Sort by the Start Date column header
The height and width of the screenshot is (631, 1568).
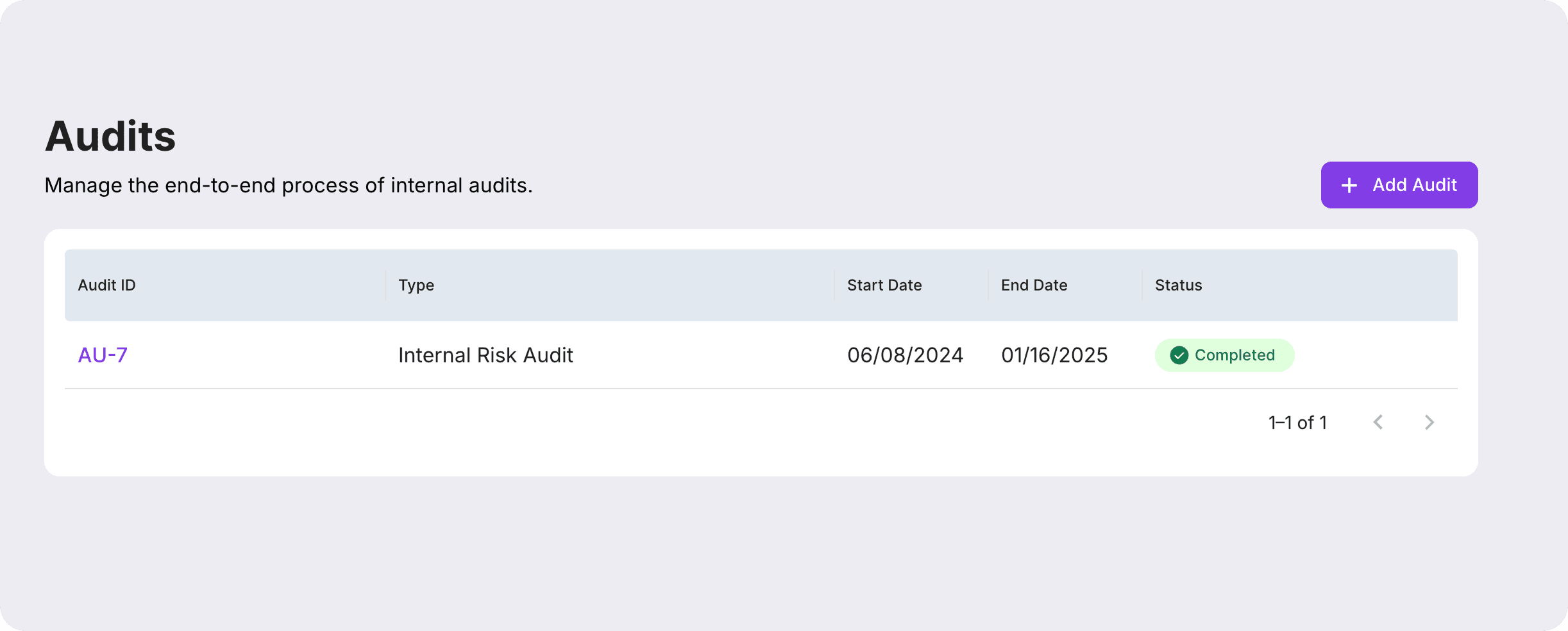(x=884, y=285)
